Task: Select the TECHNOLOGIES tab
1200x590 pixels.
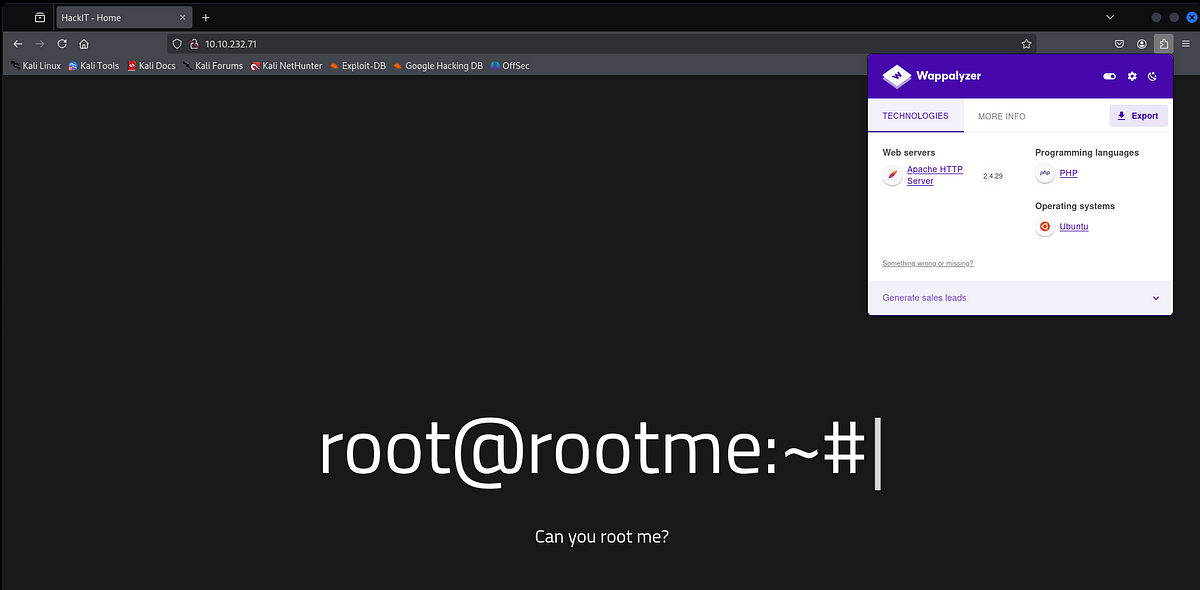Action: (x=915, y=116)
